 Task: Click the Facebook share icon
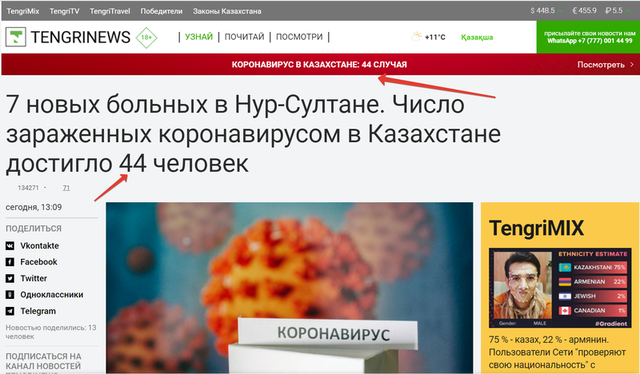tap(10, 262)
